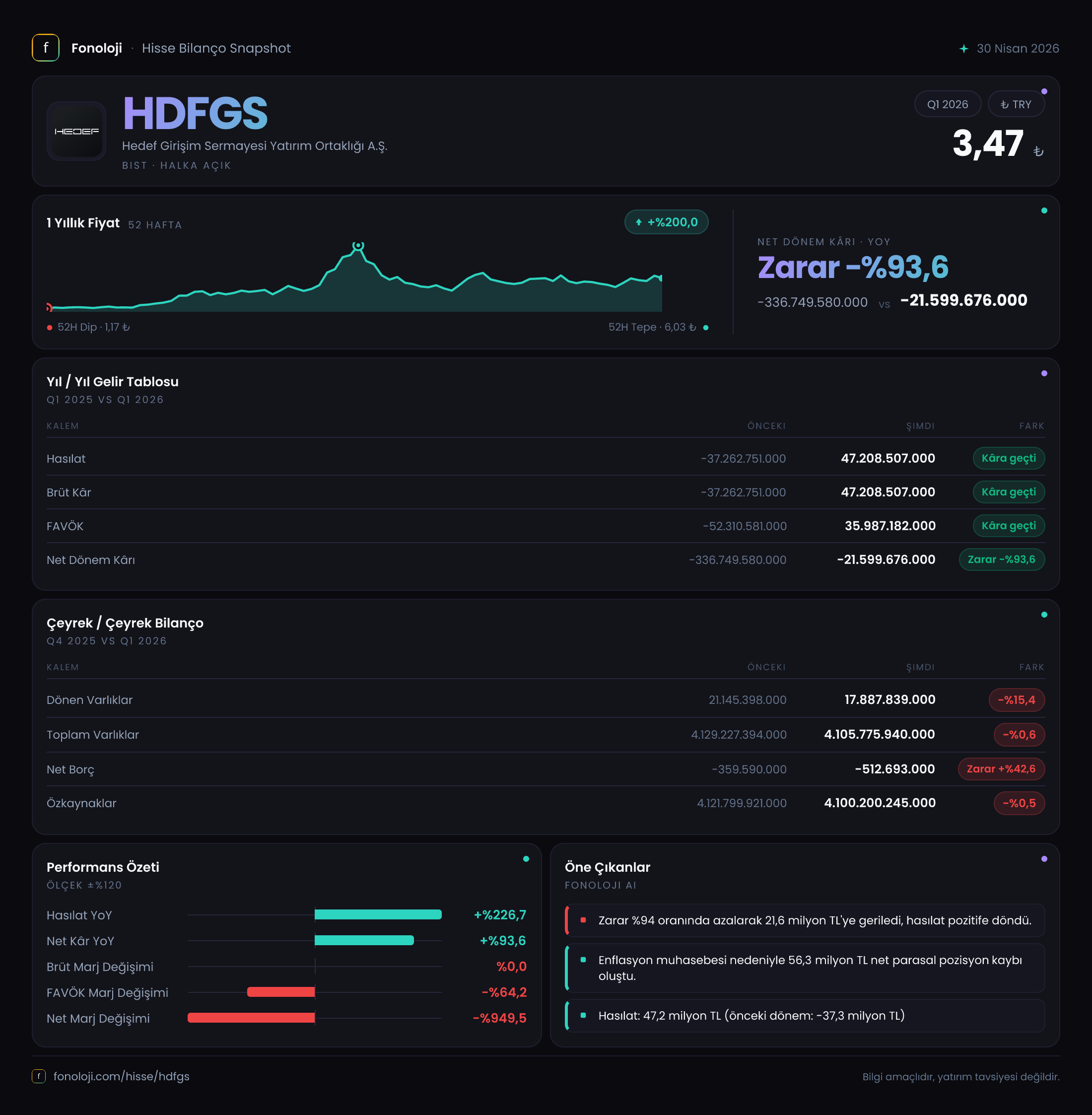Select the TRY currency pill
Screen dimensions: 1092x1115
click(x=1016, y=104)
